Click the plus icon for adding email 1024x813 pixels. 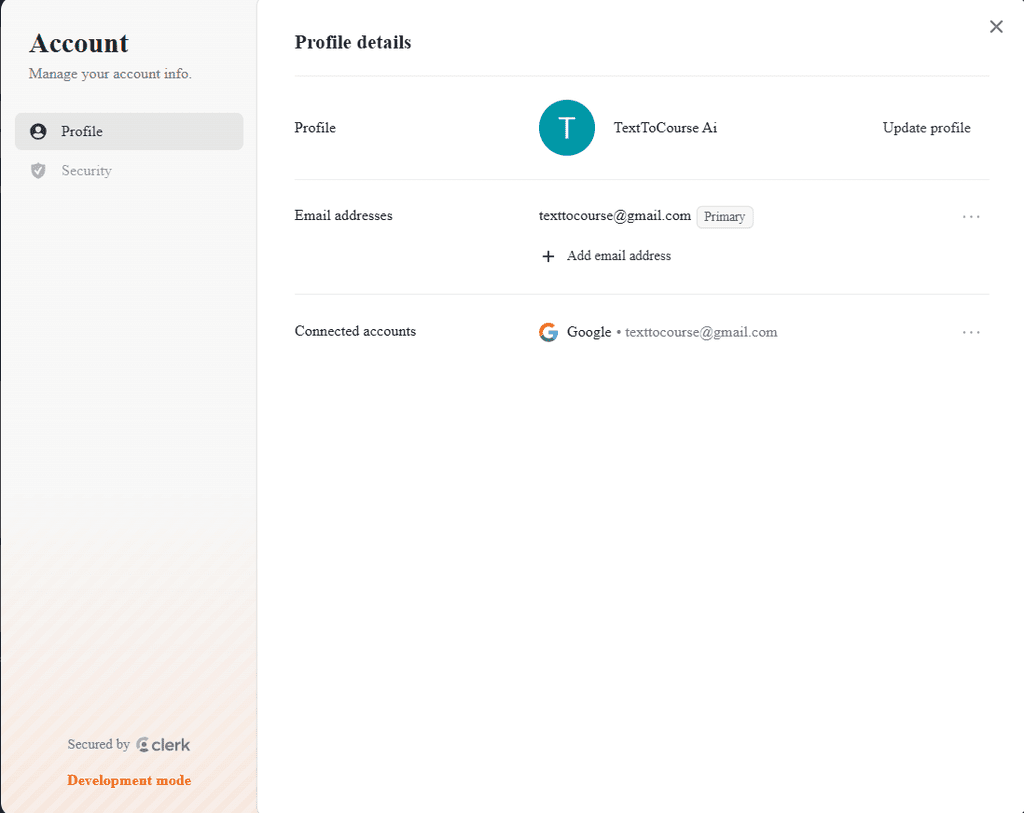pyautogui.click(x=548, y=256)
